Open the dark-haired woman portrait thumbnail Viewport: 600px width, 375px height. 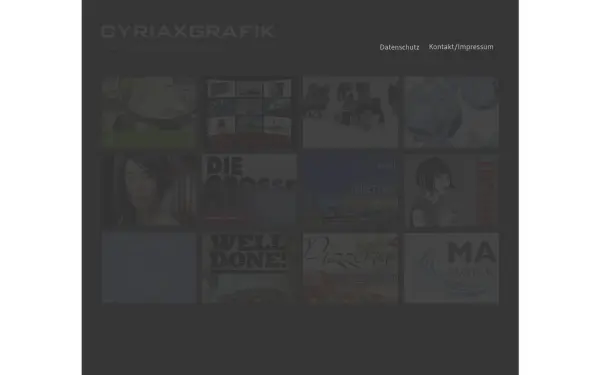click(149, 190)
